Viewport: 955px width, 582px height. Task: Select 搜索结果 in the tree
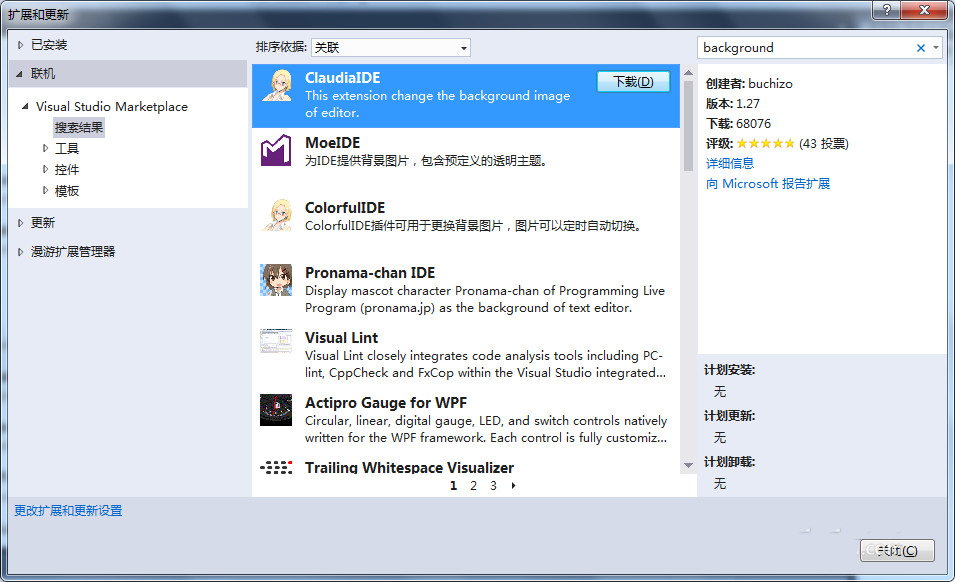[79, 128]
